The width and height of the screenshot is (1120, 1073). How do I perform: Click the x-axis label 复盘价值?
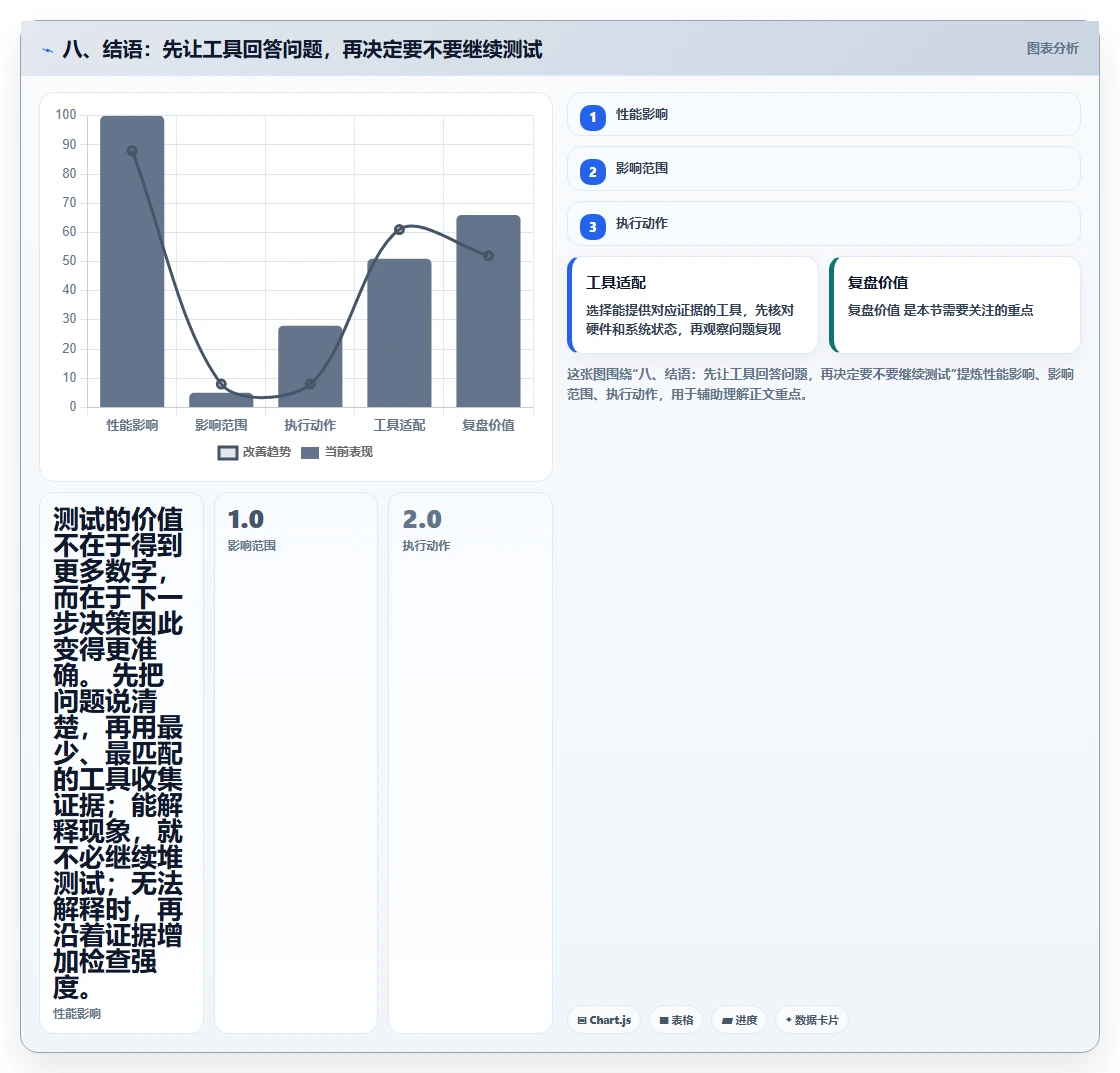tap(489, 426)
